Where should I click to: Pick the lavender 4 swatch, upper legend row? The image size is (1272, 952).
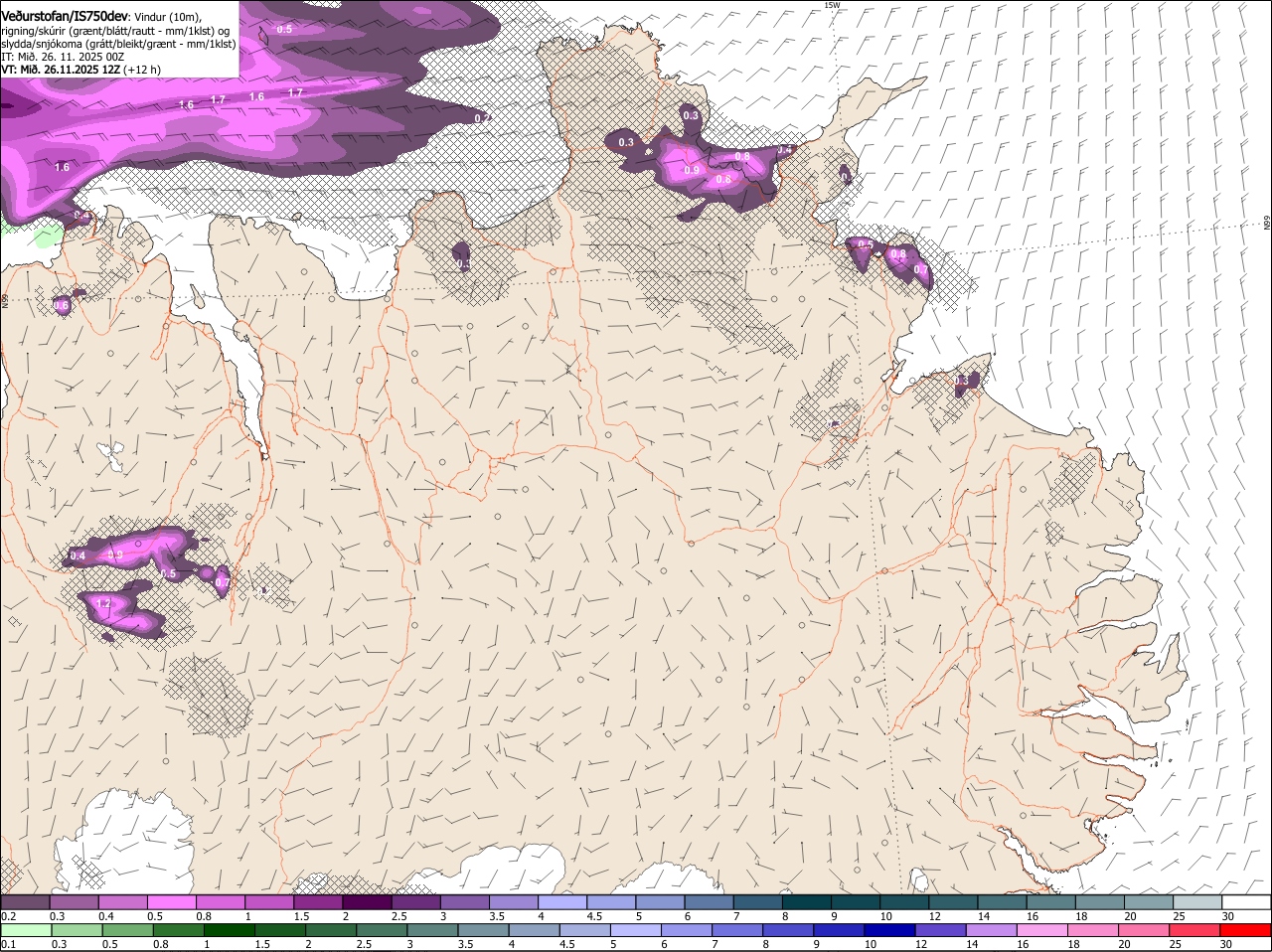coord(561,901)
